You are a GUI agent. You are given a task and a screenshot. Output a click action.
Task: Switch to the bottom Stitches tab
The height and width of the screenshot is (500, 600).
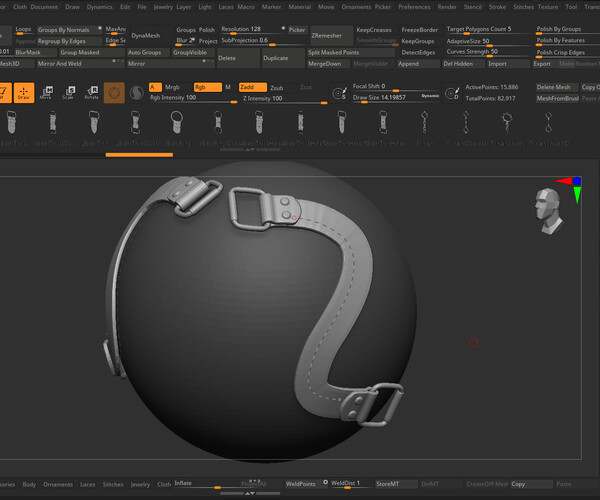pyautogui.click(x=113, y=484)
